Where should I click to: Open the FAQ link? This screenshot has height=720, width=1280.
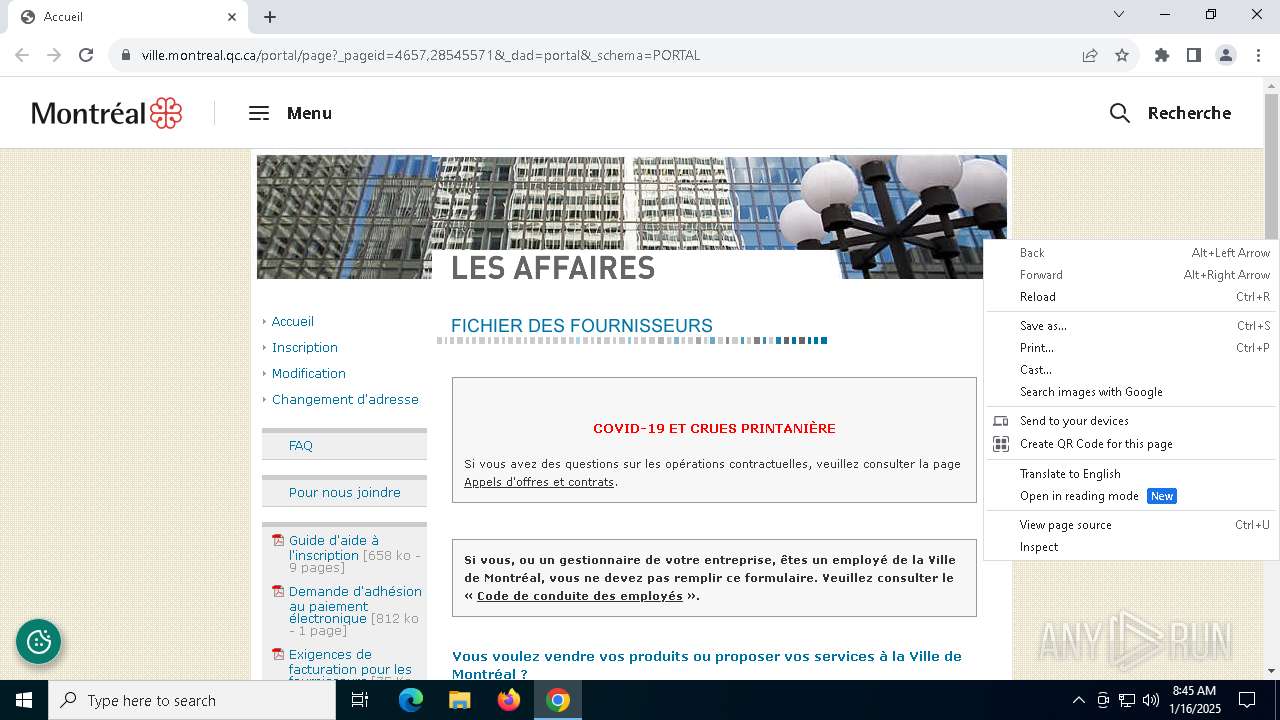click(x=301, y=446)
